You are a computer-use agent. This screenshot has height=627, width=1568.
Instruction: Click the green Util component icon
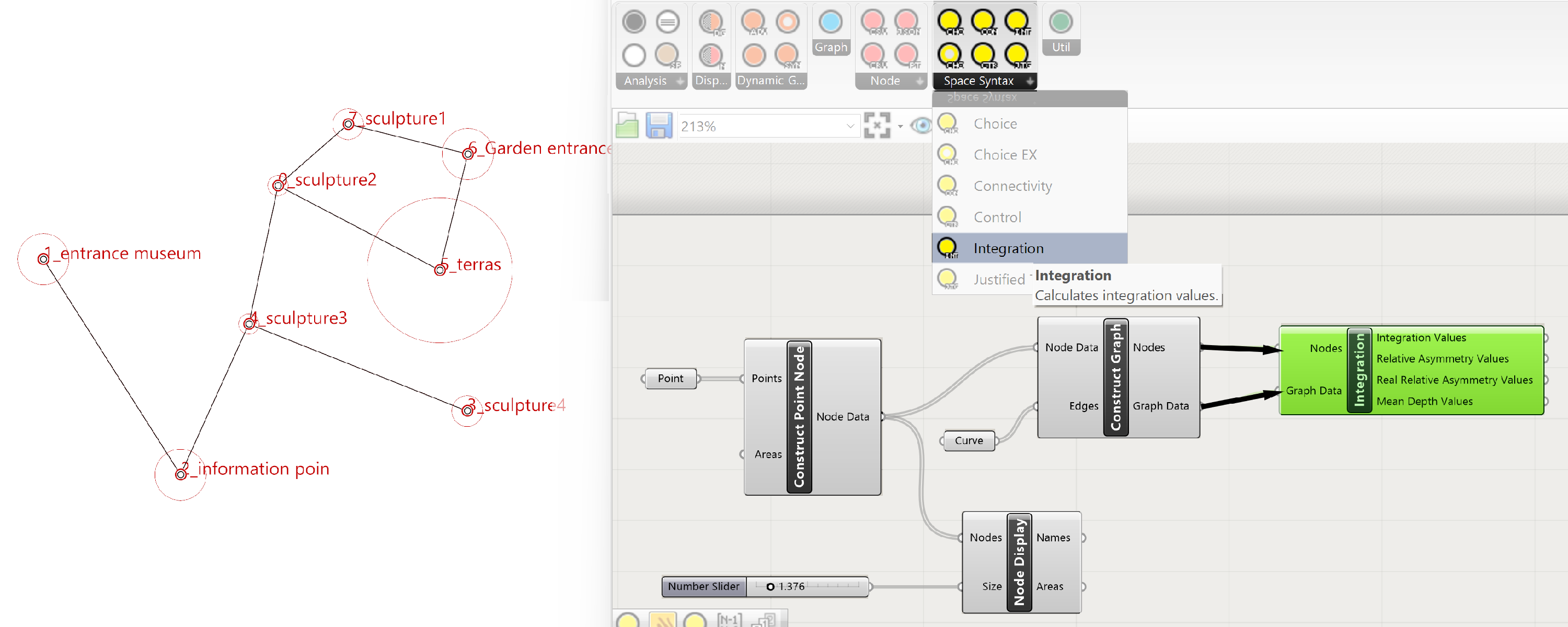pos(1060,22)
